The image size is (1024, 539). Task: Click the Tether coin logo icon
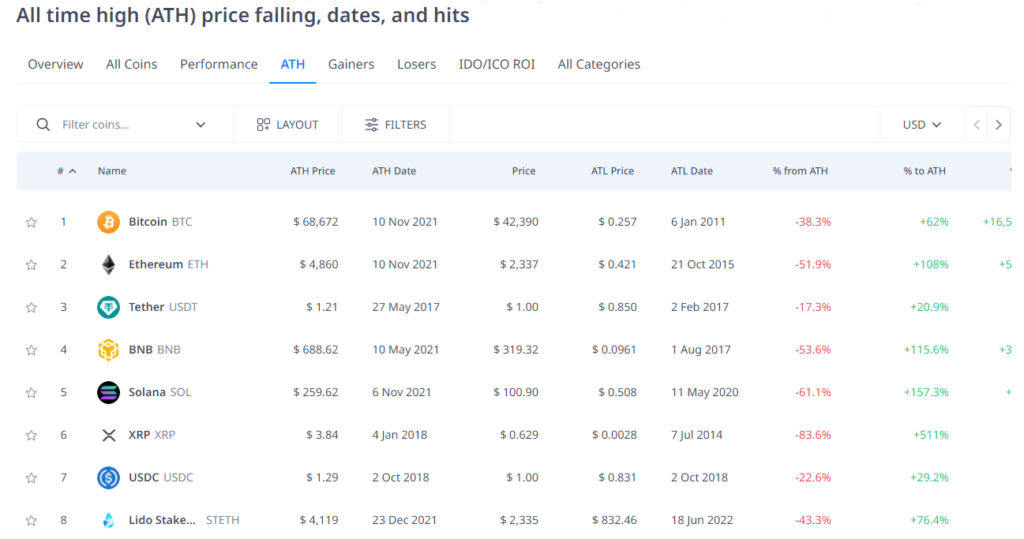[108, 307]
